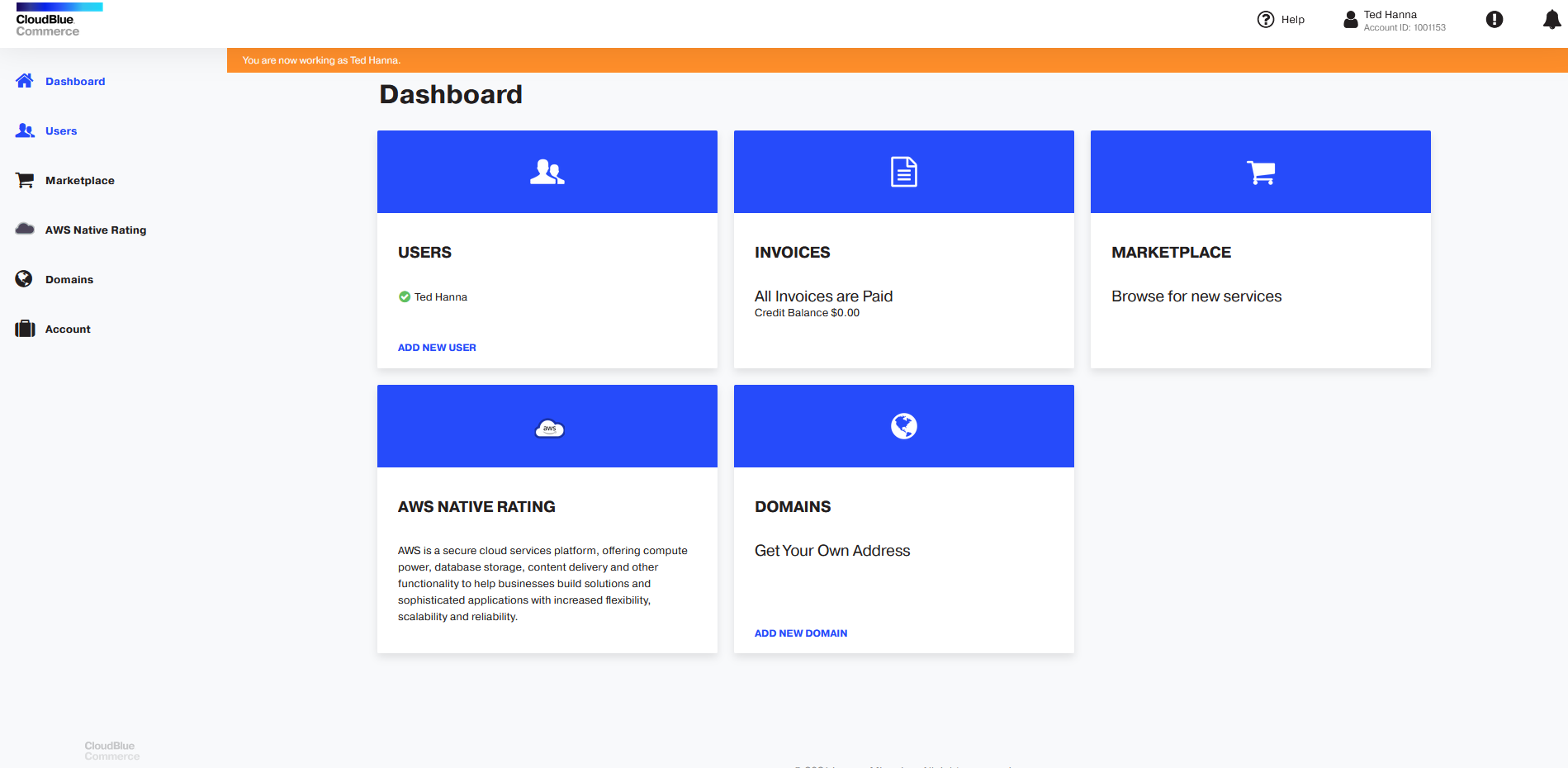The width and height of the screenshot is (1568, 768).
Task: Select AWS Native Rating in sidebar
Action: click(96, 230)
